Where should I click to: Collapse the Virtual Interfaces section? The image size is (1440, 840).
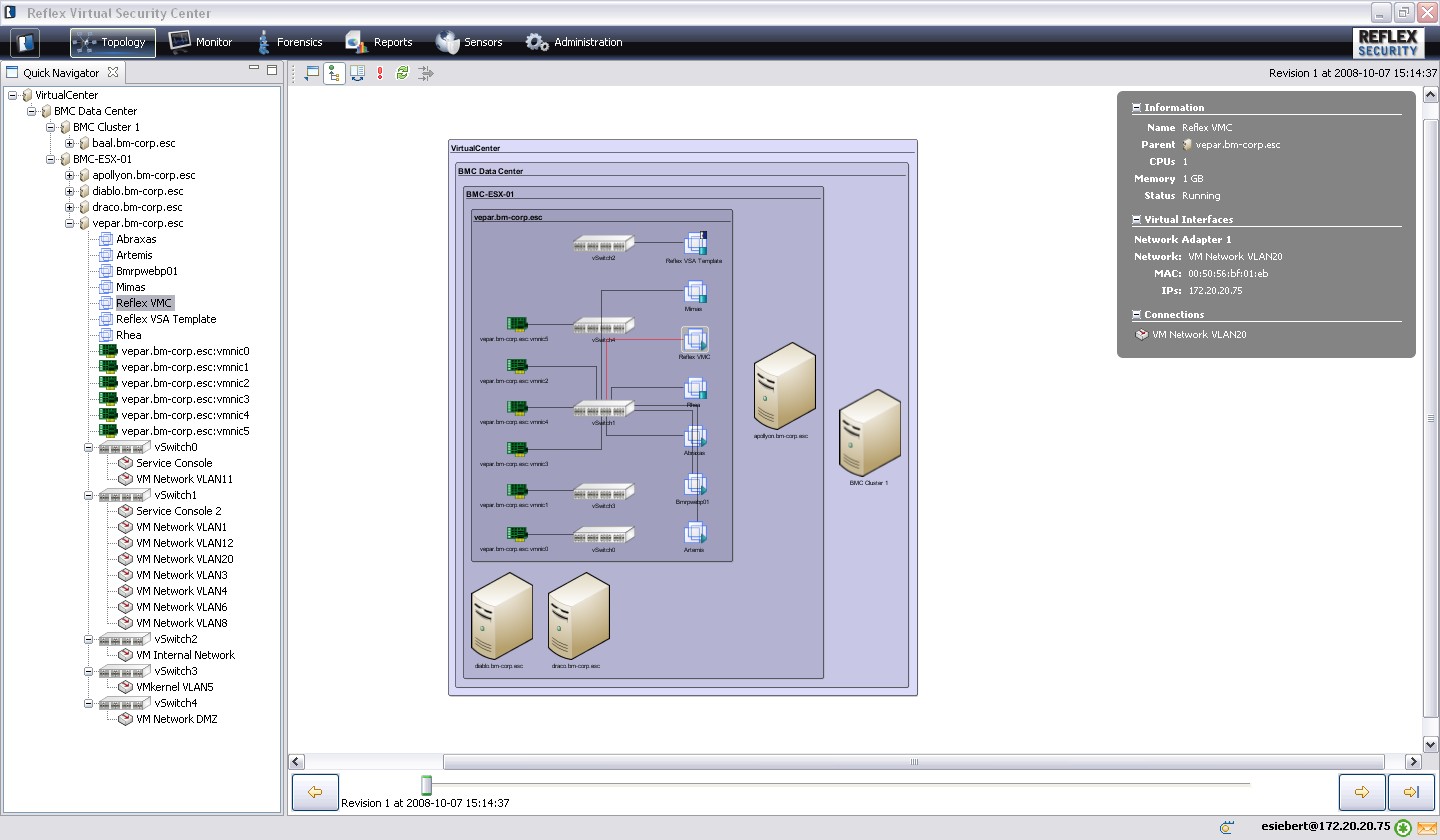[x=1137, y=220]
